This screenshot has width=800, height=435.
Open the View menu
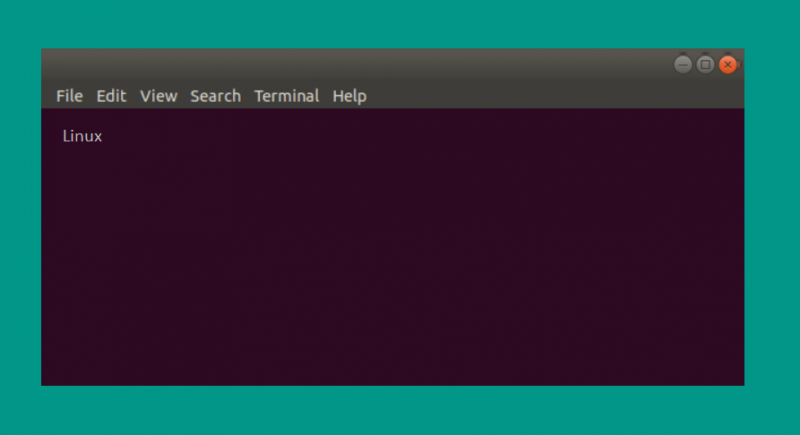coord(159,96)
